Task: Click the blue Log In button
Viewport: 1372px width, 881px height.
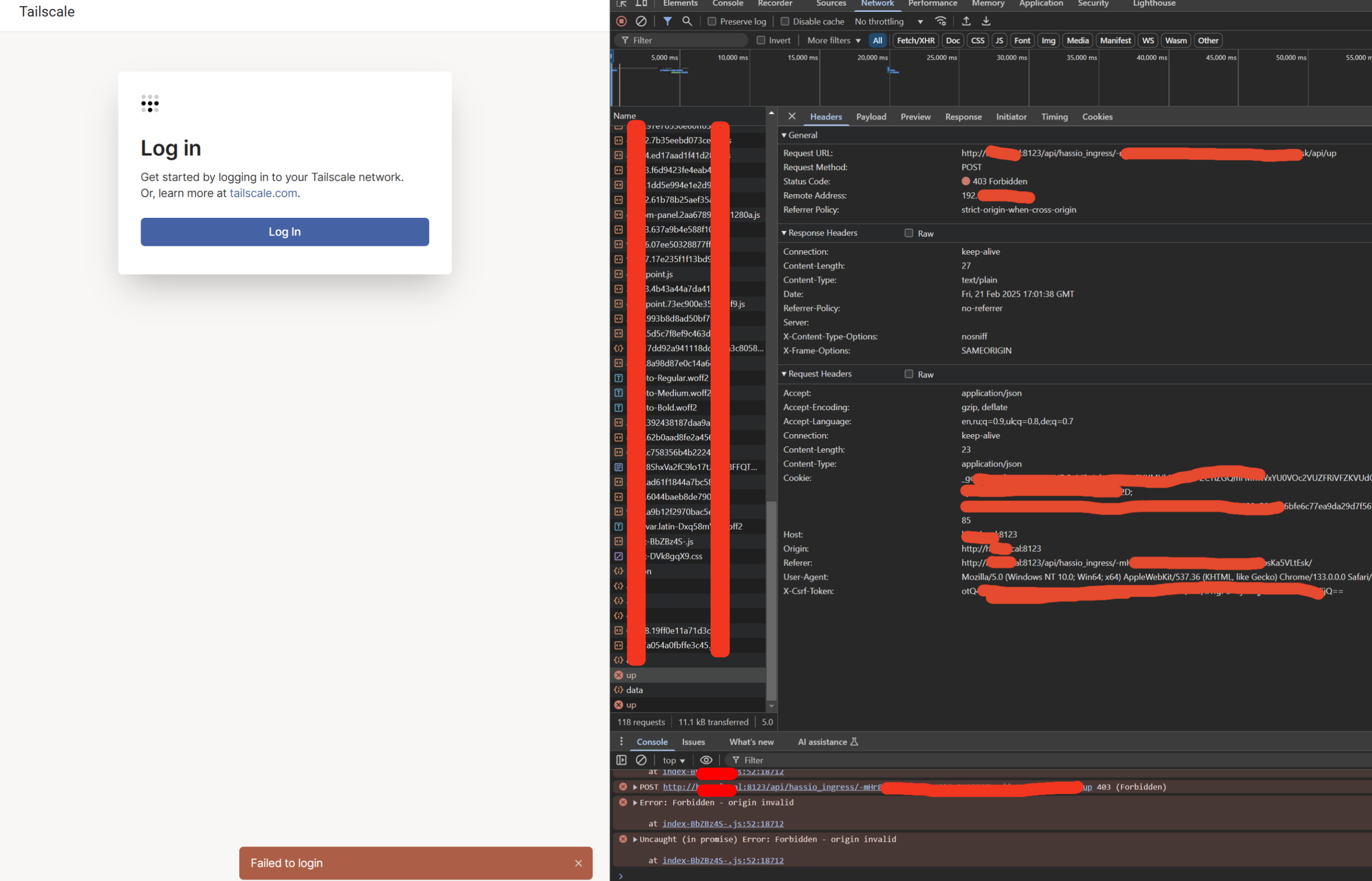Action: 285,232
